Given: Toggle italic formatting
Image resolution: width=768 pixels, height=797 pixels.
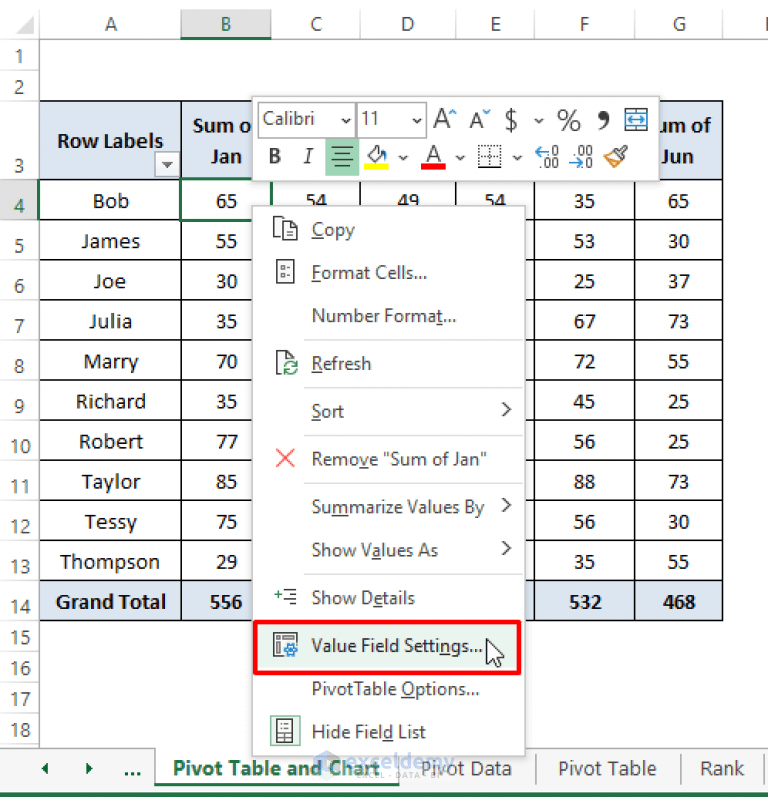Looking at the screenshot, I should pyautogui.click(x=308, y=156).
